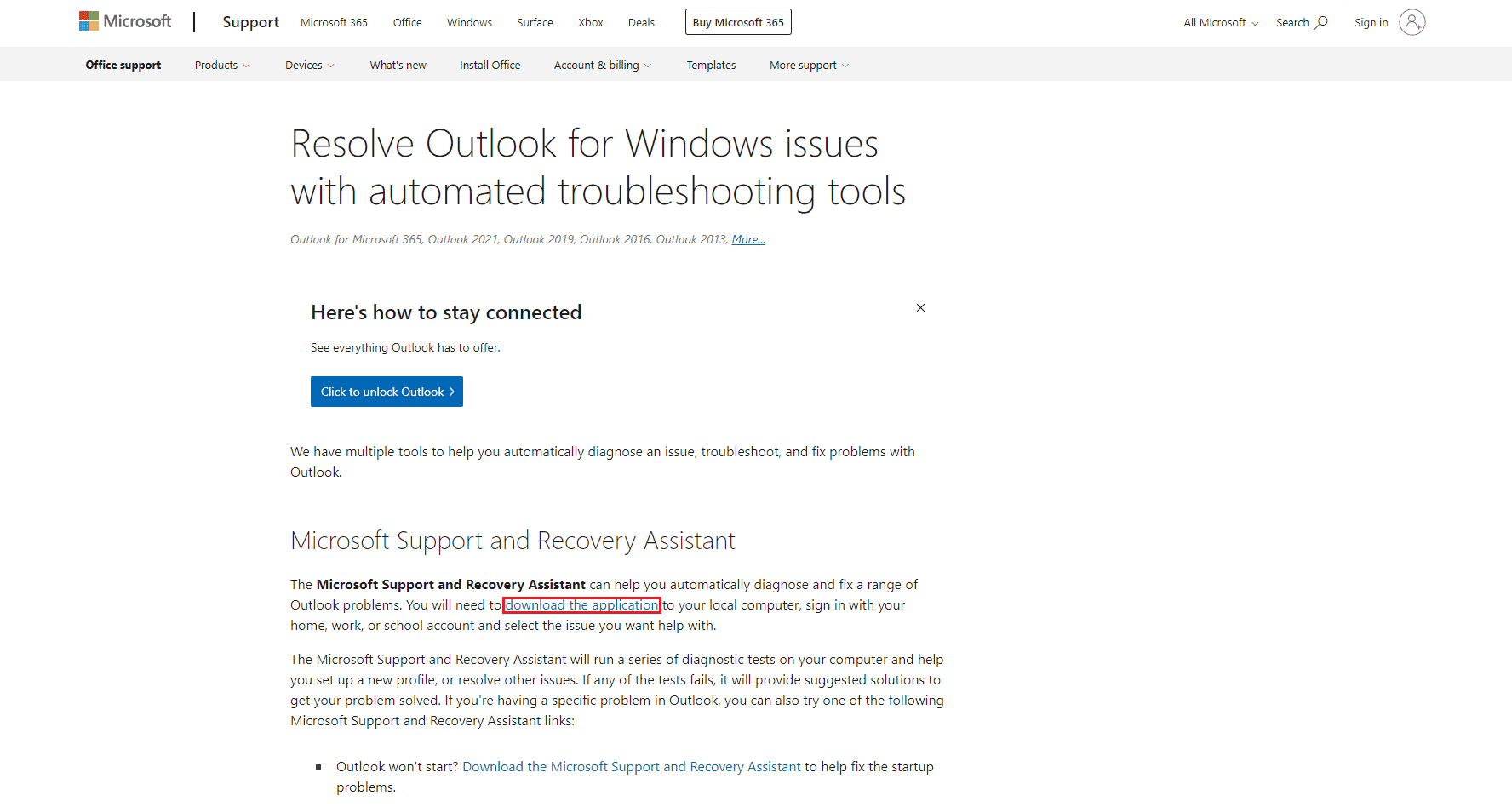Click the page title heading
The image size is (1512, 807).
pyautogui.click(x=598, y=167)
